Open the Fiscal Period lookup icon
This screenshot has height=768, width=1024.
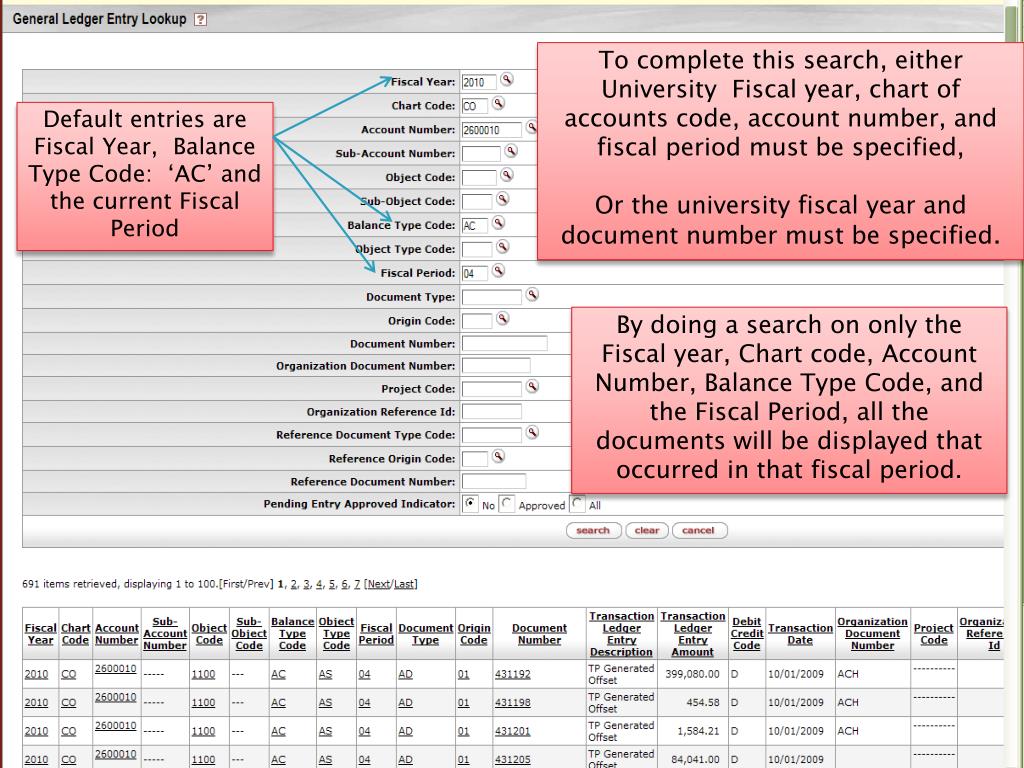[x=497, y=271]
